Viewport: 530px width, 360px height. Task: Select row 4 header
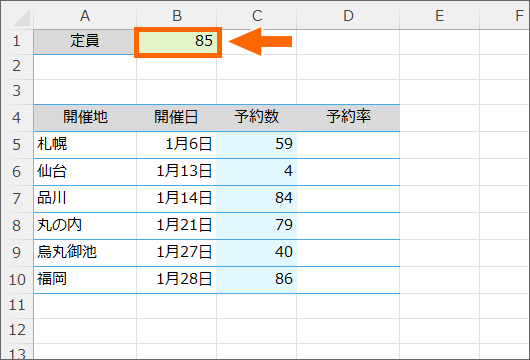pyautogui.click(x=17, y=118)
